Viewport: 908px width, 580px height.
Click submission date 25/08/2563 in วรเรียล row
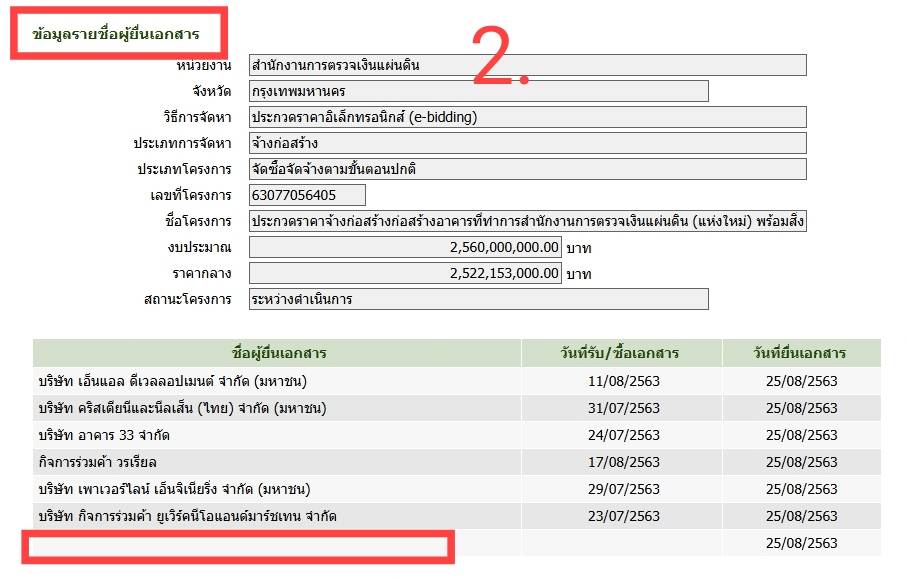801,462
